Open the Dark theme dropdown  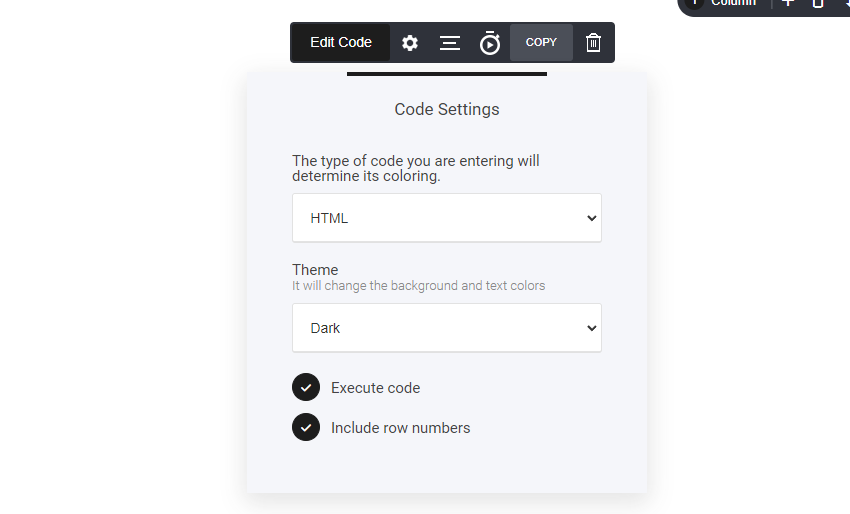[446, 328]
